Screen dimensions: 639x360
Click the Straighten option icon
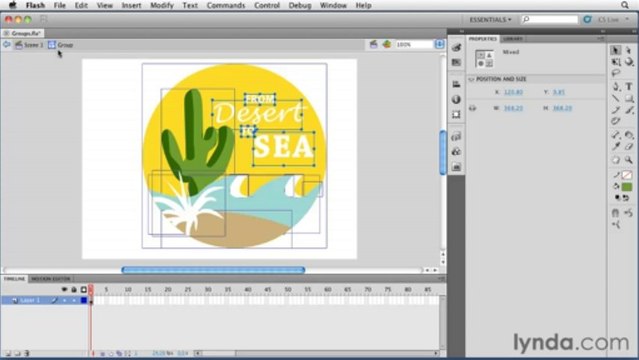616,224
